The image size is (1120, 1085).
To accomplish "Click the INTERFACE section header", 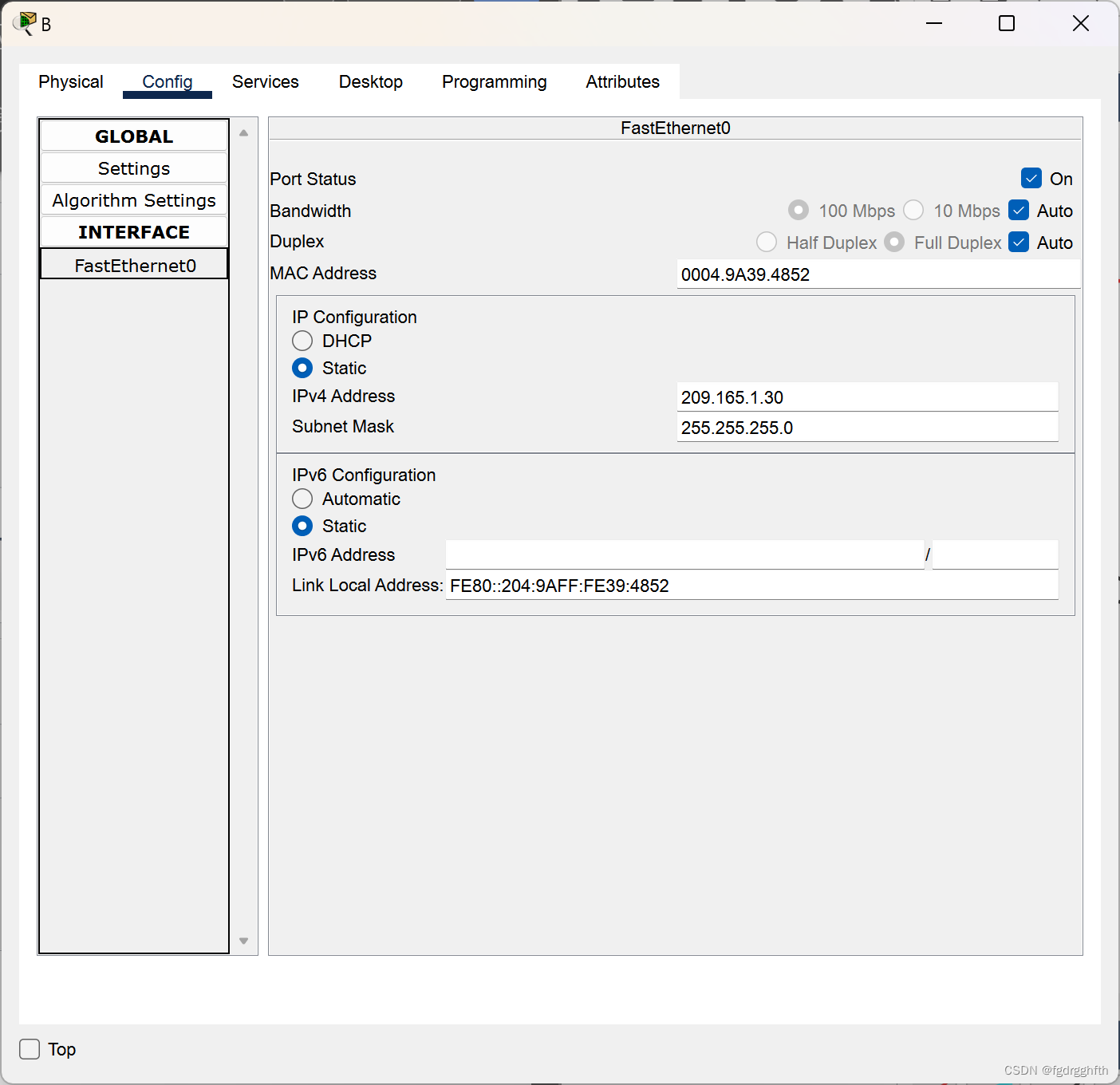I will 134,232.
